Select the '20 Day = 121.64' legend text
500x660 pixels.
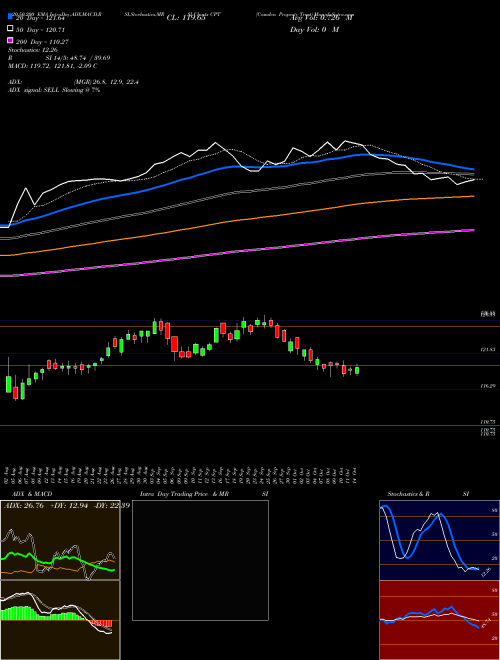[x=40, y=18]
